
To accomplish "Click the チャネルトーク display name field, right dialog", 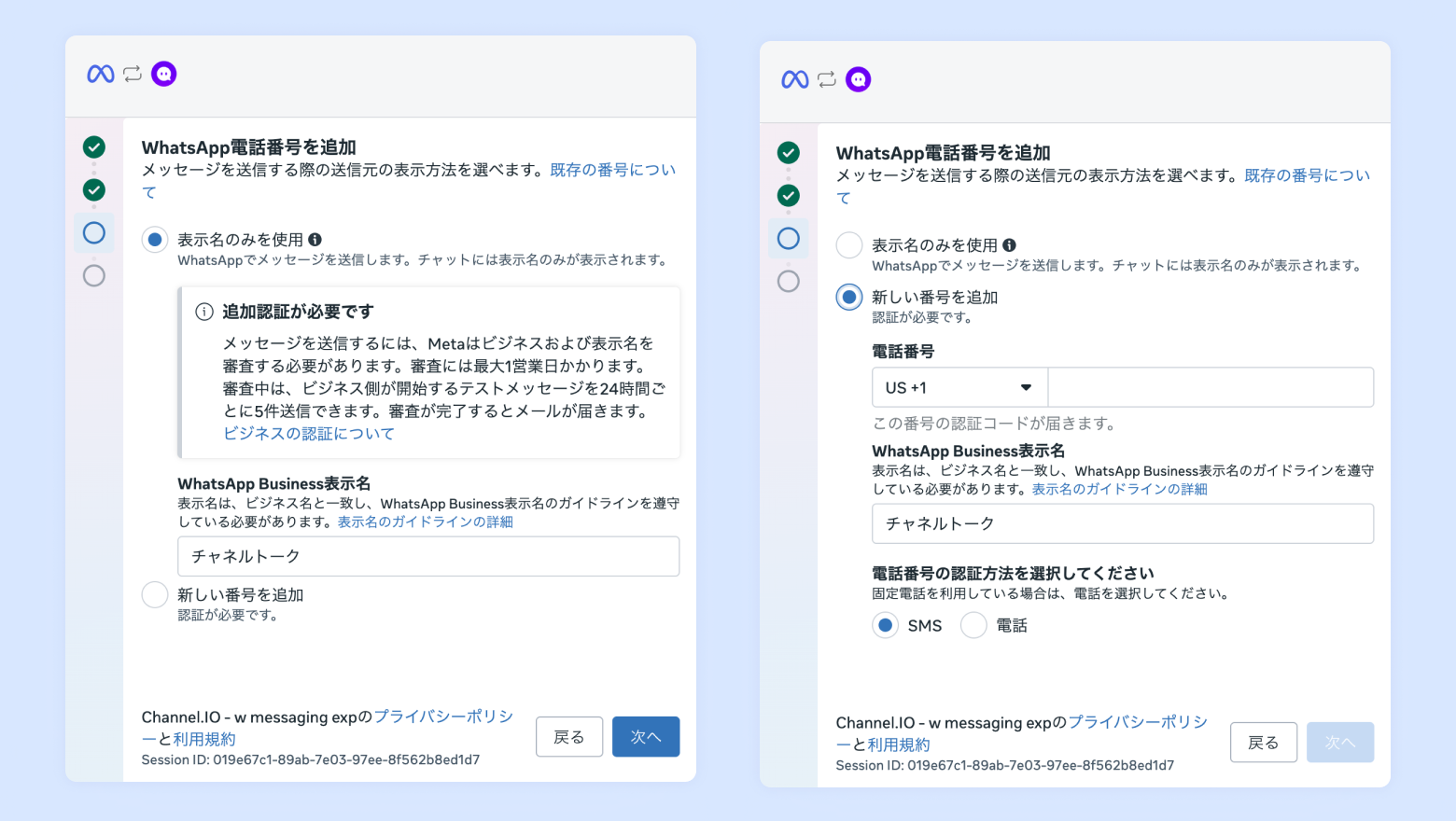I will pyautogui.click(x=1123, y=523).
